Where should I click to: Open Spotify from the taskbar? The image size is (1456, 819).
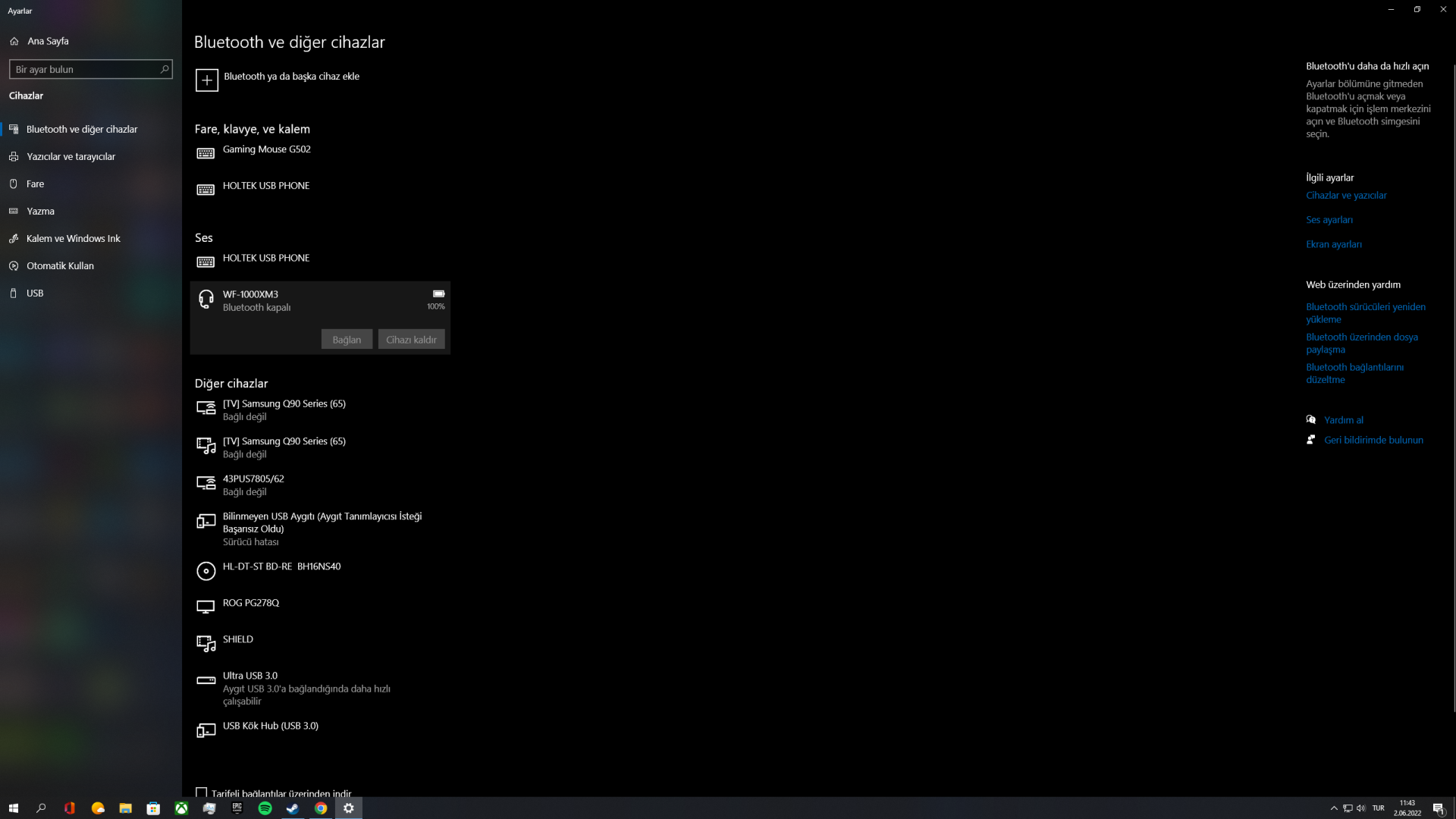tap(265, 808)
